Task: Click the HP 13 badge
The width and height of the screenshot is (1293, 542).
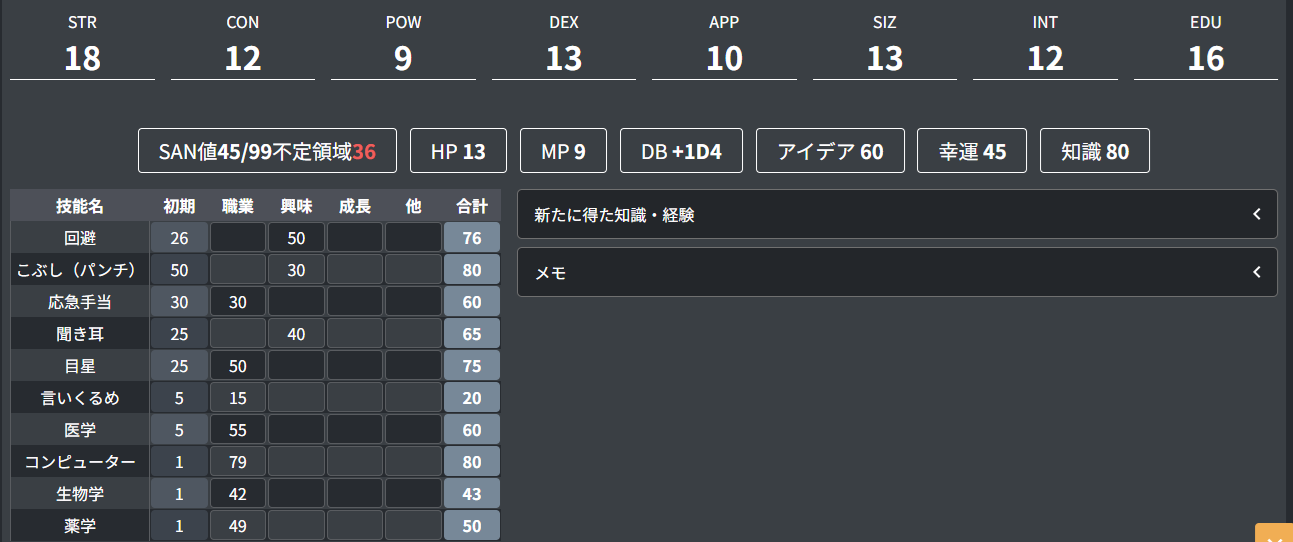Action: click(x=458, y=151)
